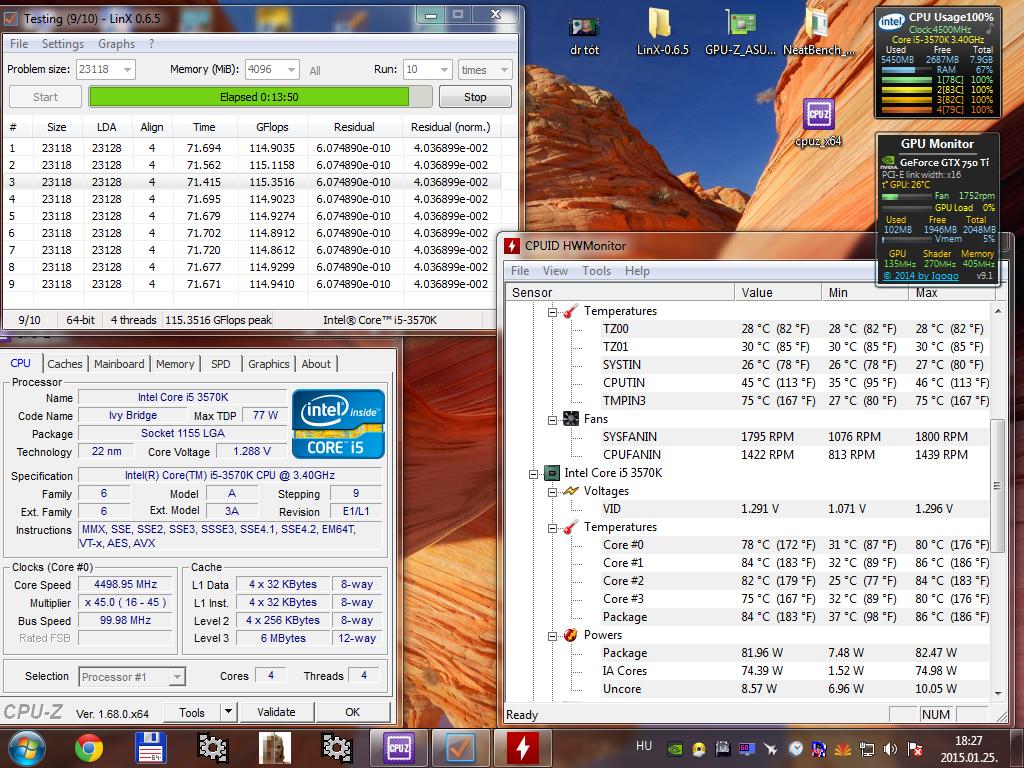Open the Tools dropdown arrow in CPU-Z
Screen dimensions: 1024x768
228,712
